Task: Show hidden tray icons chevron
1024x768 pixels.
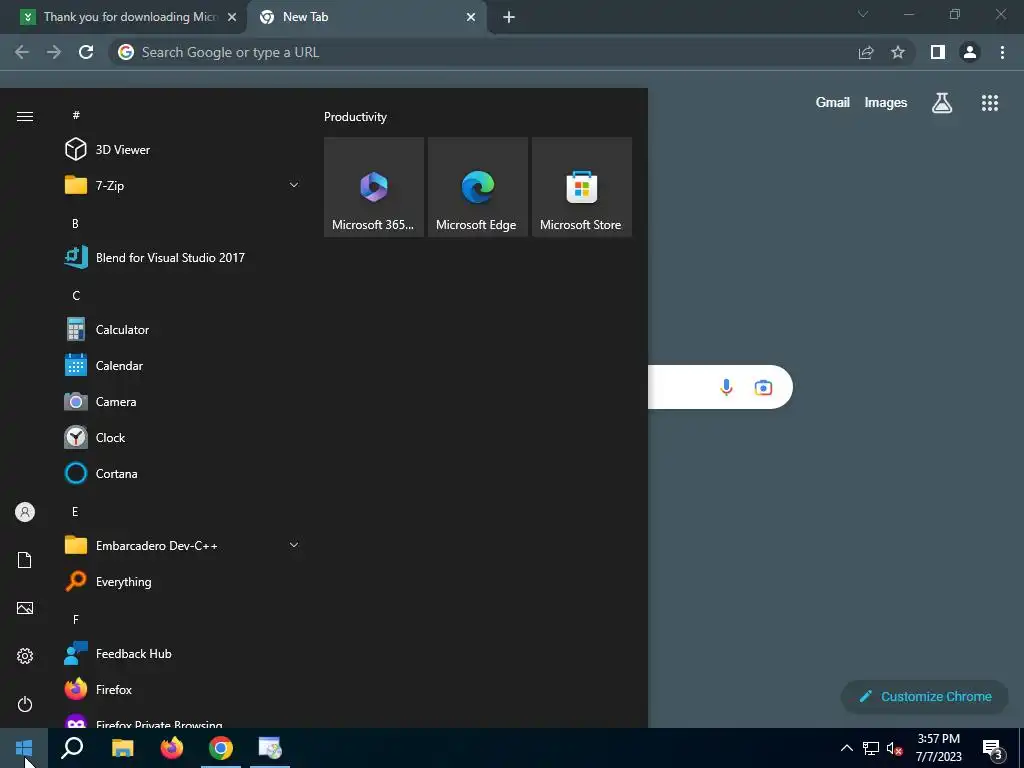Action: (x=846, y=748)
